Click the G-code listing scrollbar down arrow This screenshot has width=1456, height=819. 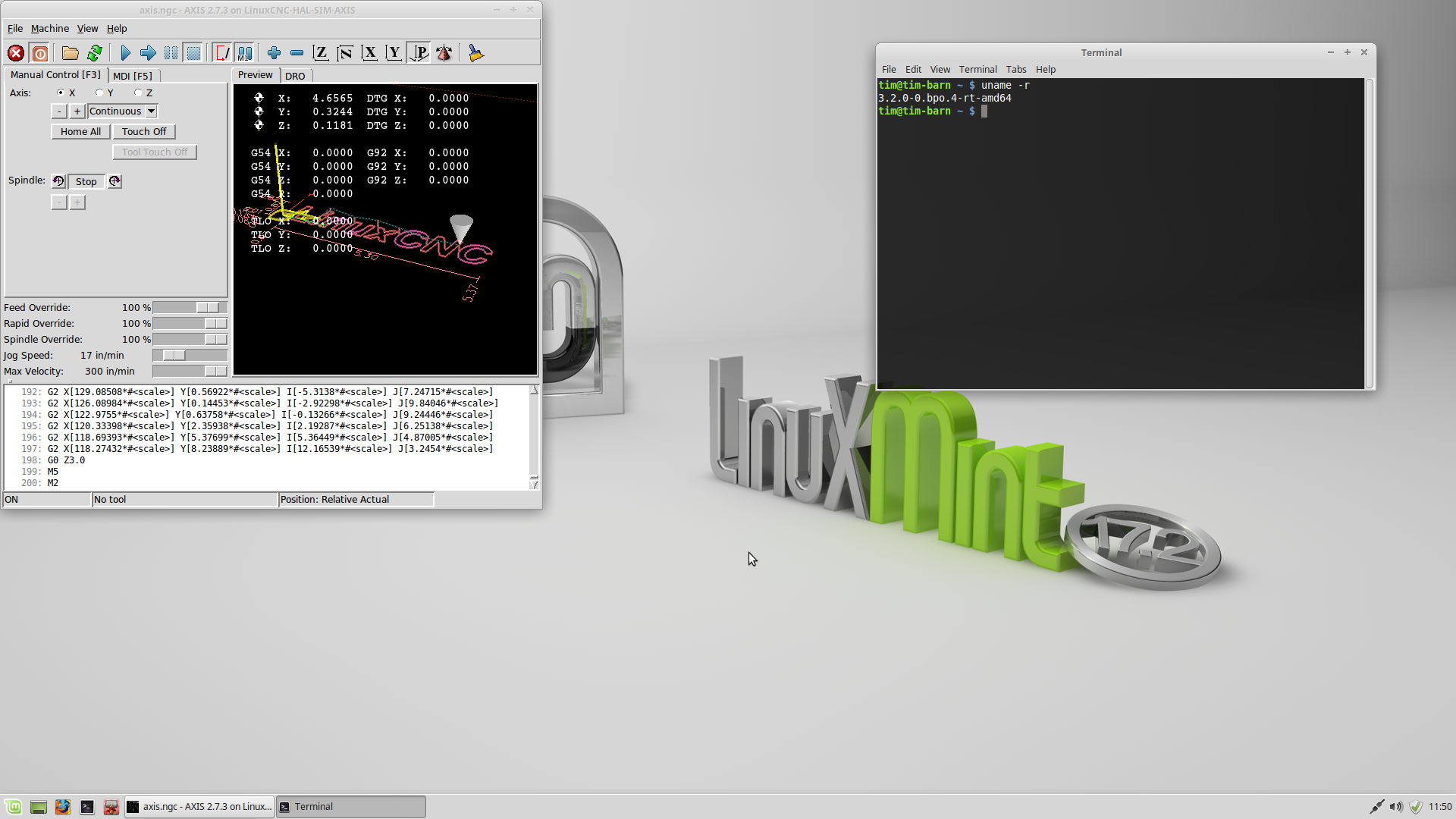coord(534,484)
